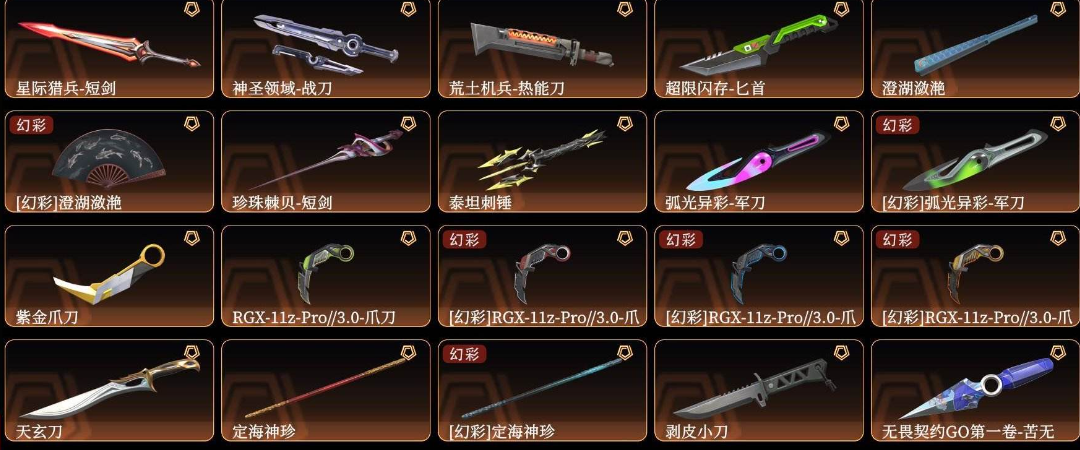This screenshot has width=1080, height=450.
Task: Pick the orange [幻彩]RGX-11z-Pro karambit variant
Action: pyautogui.click(x=975, y=276)
